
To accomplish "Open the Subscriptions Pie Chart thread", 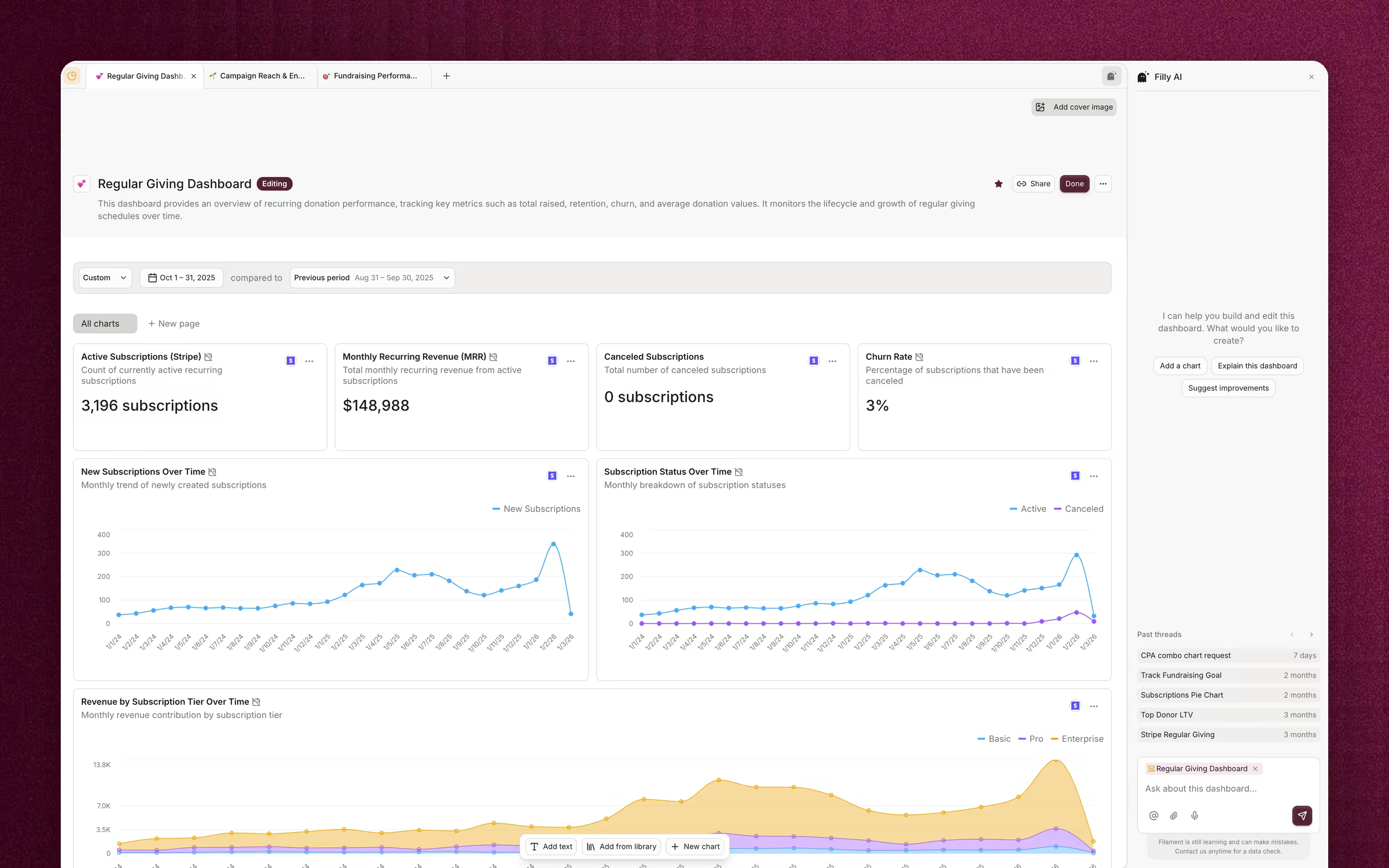I will pos(1228,695).
